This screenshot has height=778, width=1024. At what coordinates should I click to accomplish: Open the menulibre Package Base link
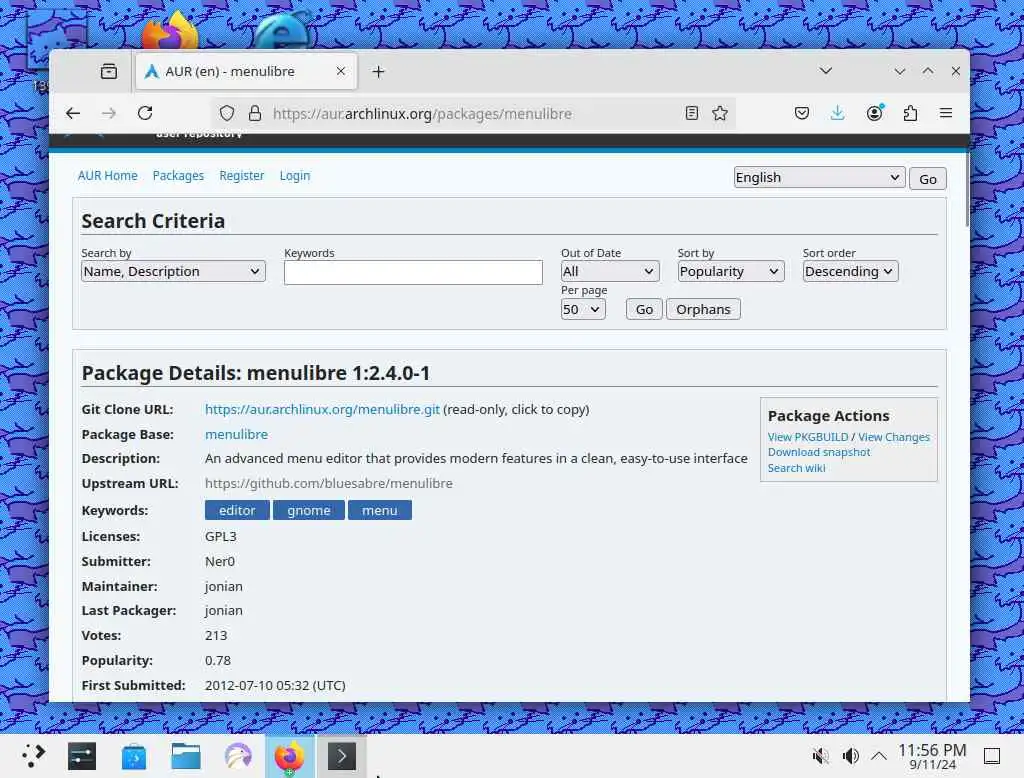(x=236, y=434)
